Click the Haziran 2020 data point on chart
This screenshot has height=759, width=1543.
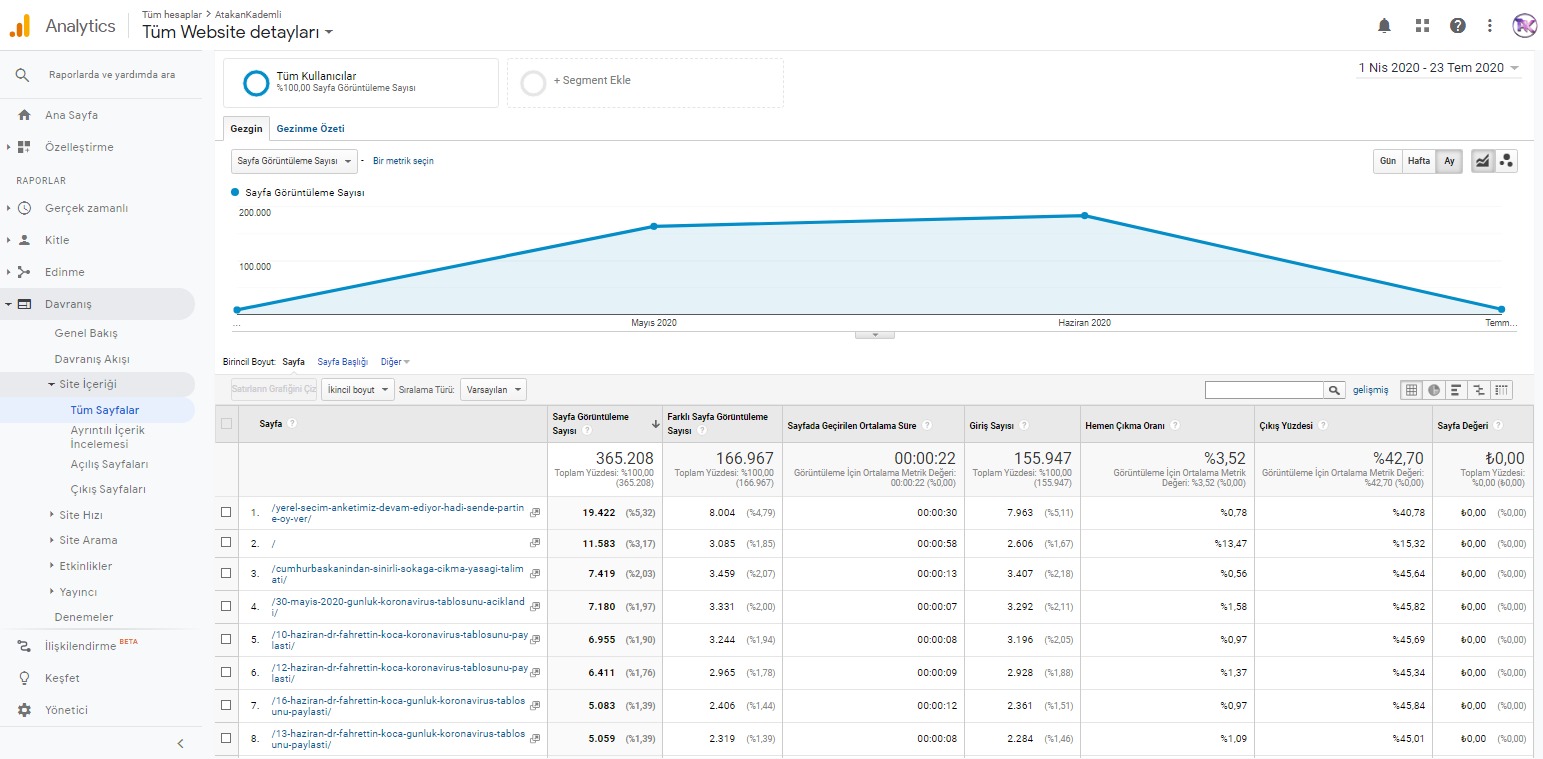tap(1084, 215)
